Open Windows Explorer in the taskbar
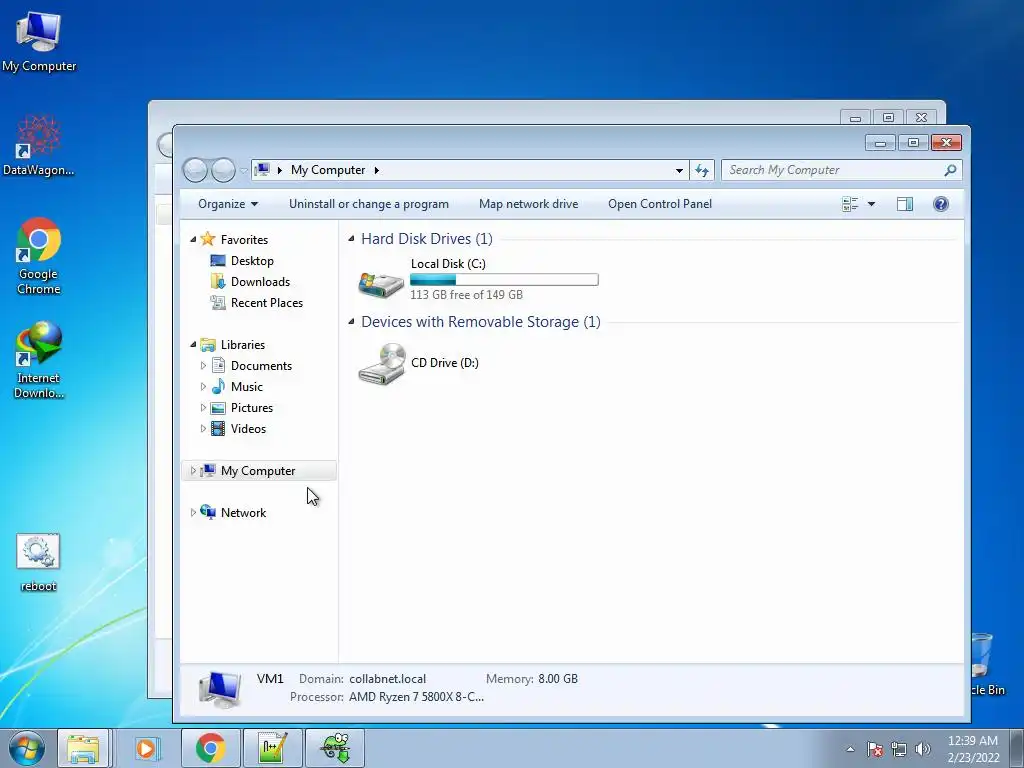Image resolution: width=1024 pixels, height=768 pixels. coord(83,748)
